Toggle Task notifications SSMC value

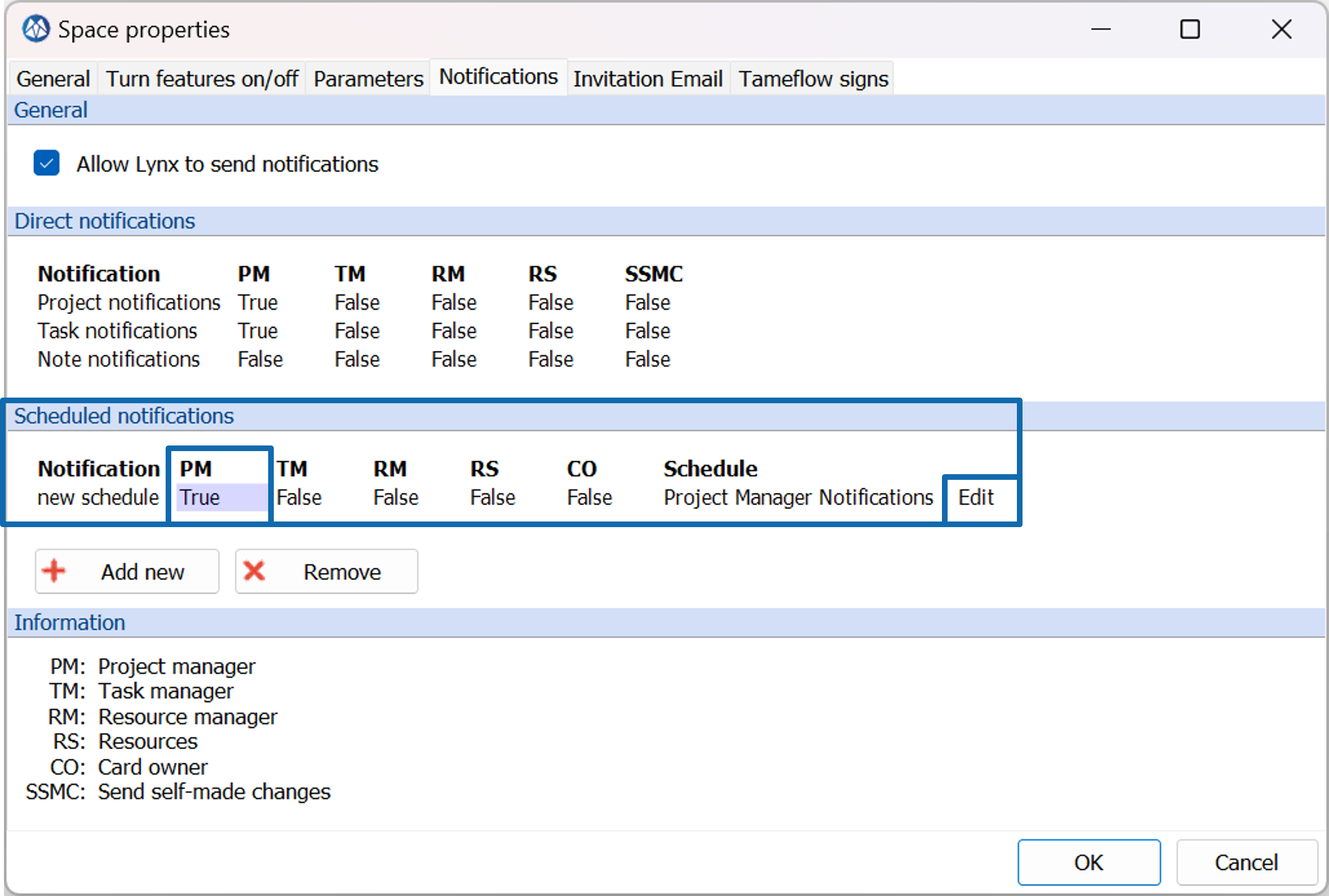pos(648,332)
